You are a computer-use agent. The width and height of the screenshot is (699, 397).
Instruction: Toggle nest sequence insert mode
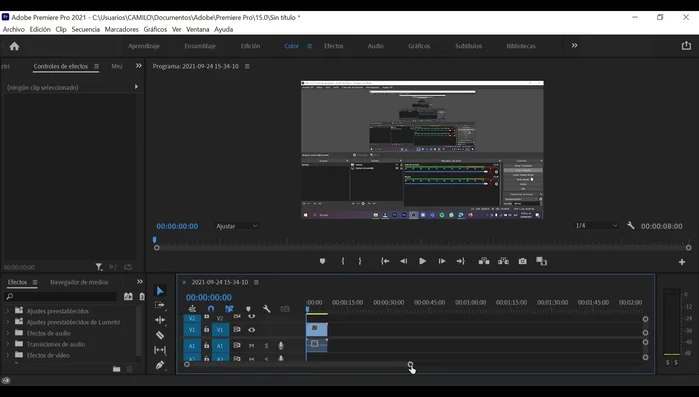click(x=192, y=309)
